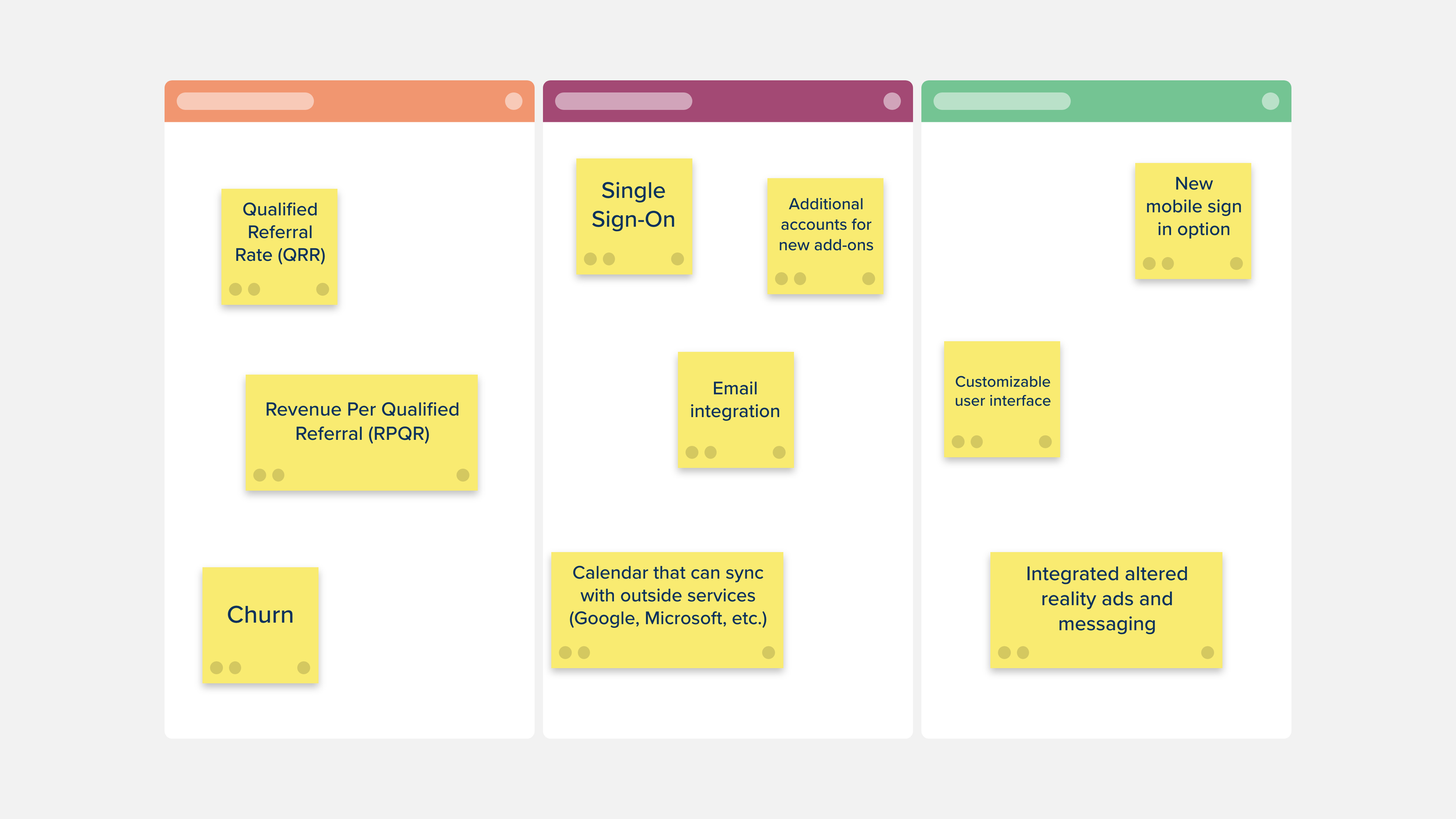Click the circle icon in the purple column header
The width and height of the screenshot is (1456, 819).
(x=892, y=101)
